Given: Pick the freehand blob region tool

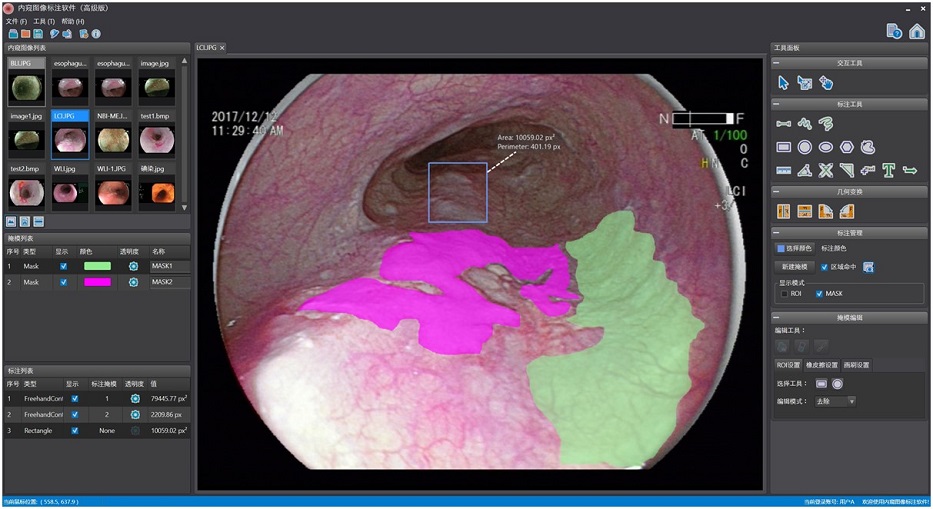Looking at the screenshot, I should click(x=868, y=146).
